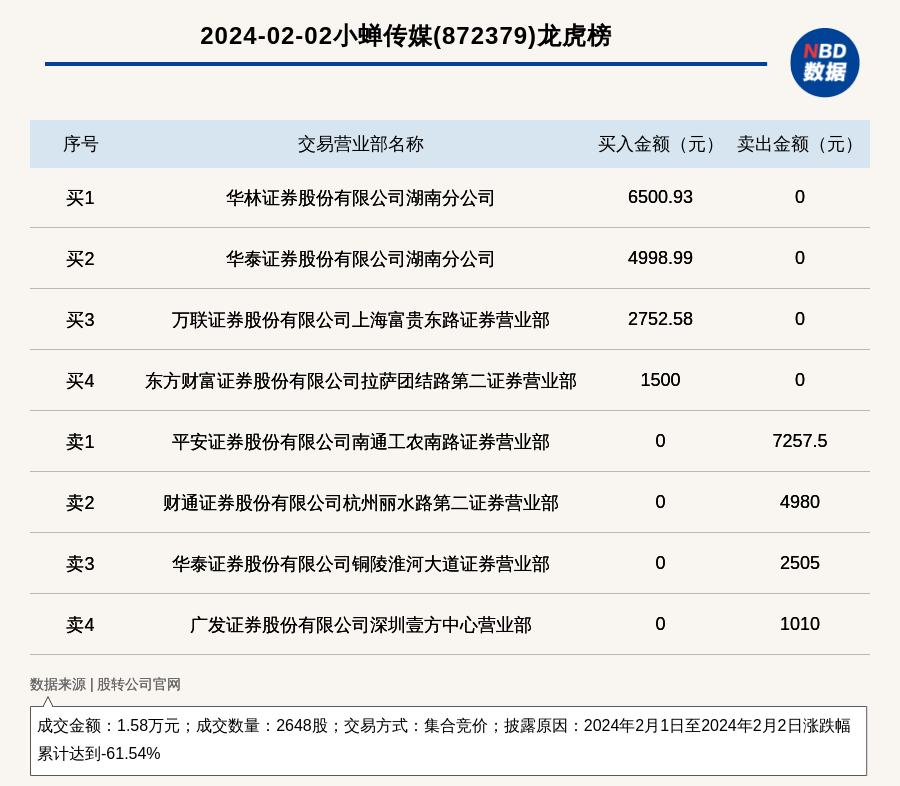Click the 卖出金额（元） column header
900x786 pixels.
pyautogui.click(x=800, y=144)
